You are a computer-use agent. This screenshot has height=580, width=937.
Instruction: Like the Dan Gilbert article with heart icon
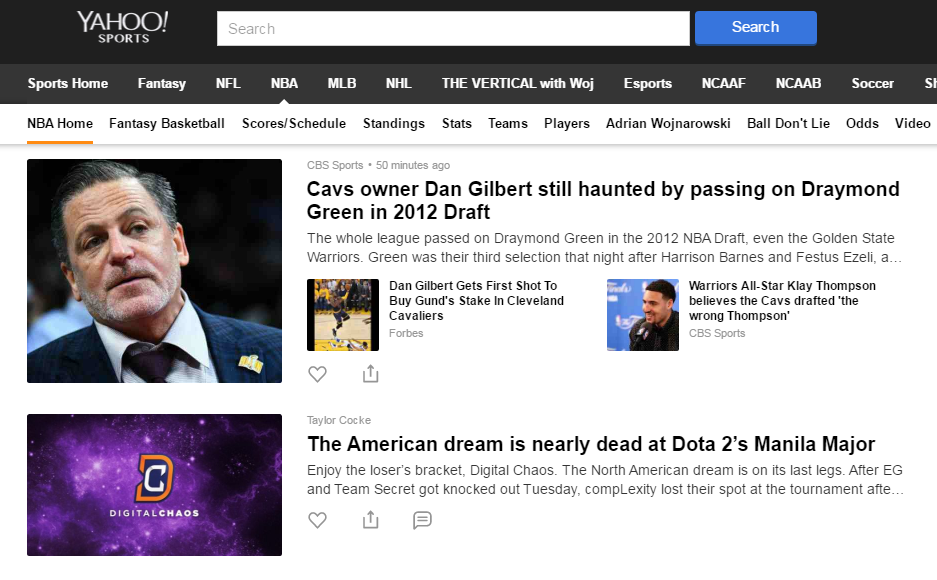317,374
